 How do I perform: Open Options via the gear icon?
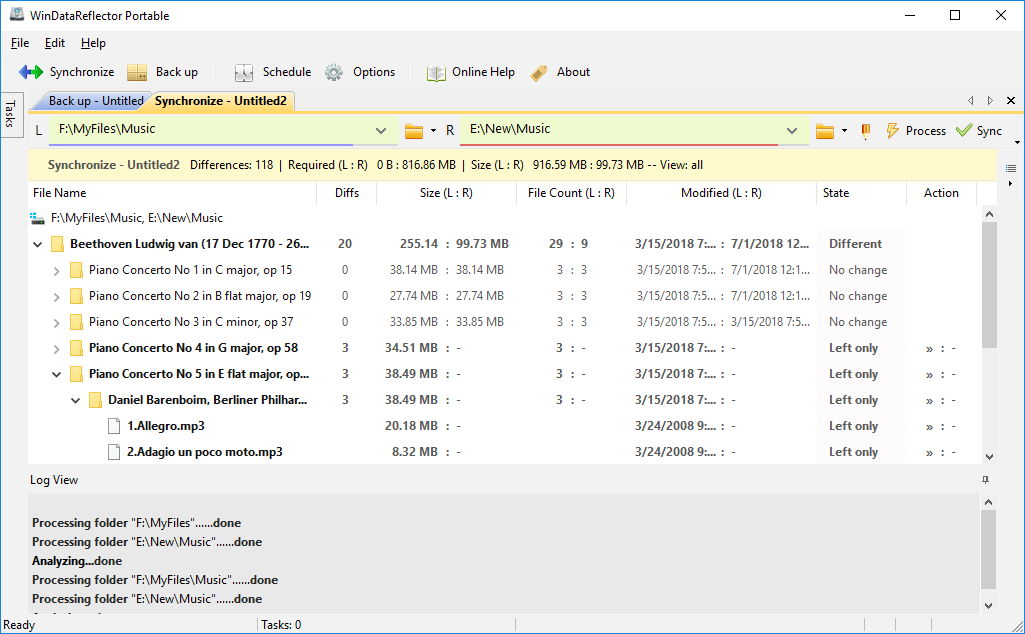click(334, 72)
